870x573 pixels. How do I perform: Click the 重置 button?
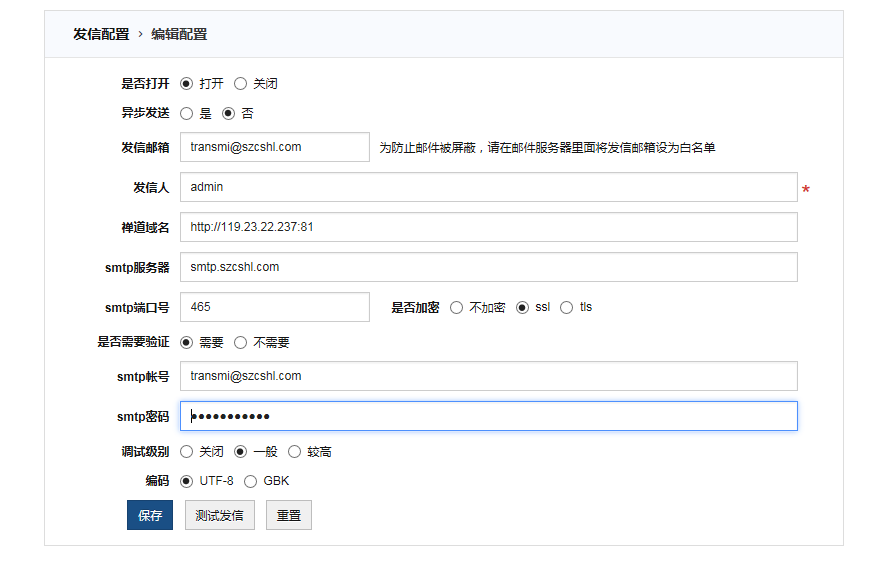(289, 515)
